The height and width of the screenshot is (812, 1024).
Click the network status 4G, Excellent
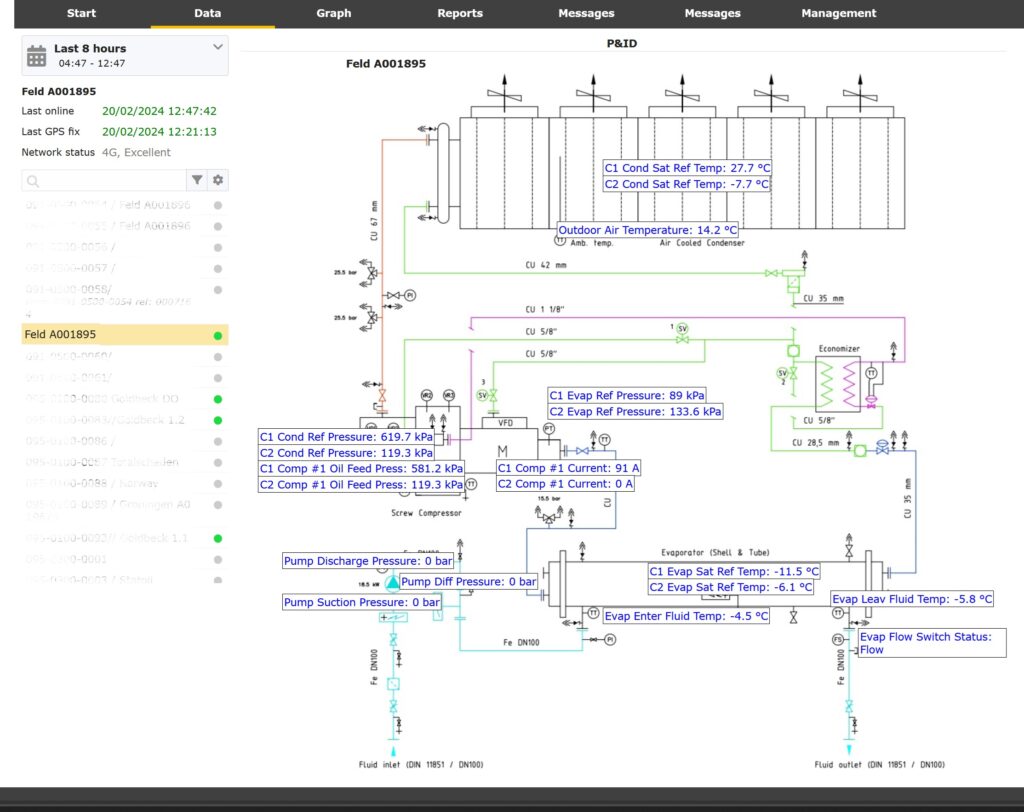pyautogui.click(x=136, y=152)
